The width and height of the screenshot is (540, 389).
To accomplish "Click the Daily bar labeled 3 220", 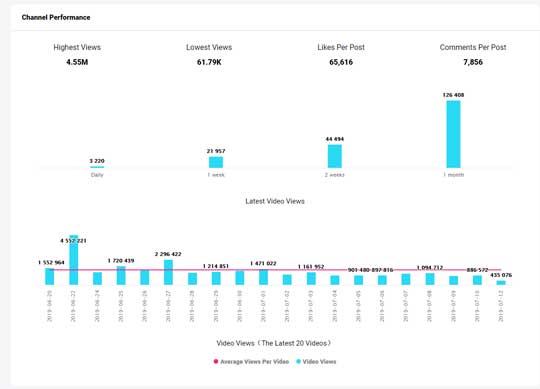I will (97, 167).
